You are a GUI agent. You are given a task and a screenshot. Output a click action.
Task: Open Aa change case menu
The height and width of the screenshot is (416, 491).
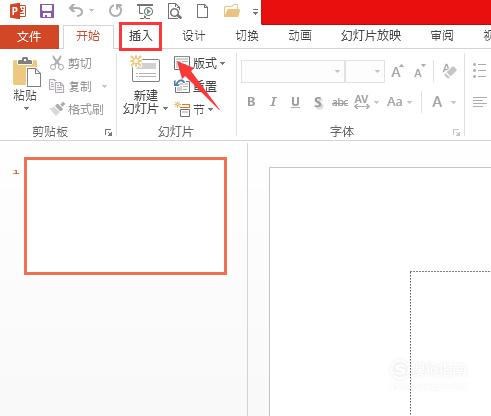click(x=399, y=102)
